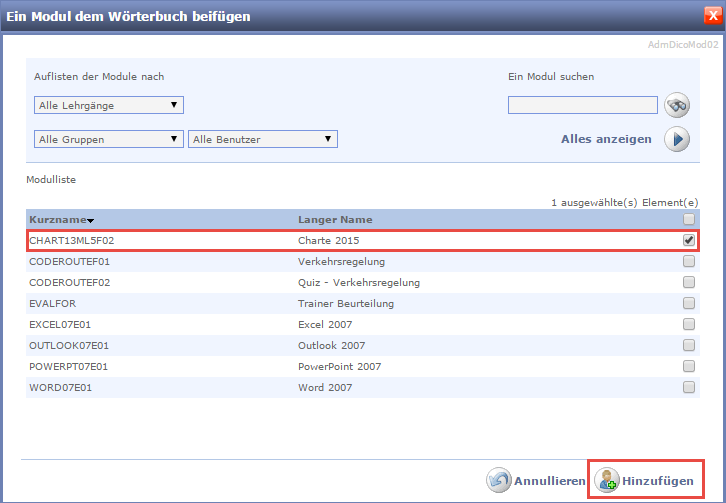The image size is (726, 503).
Task: Select the OUTLOOK07E01 module row
Action: point(69,345)
